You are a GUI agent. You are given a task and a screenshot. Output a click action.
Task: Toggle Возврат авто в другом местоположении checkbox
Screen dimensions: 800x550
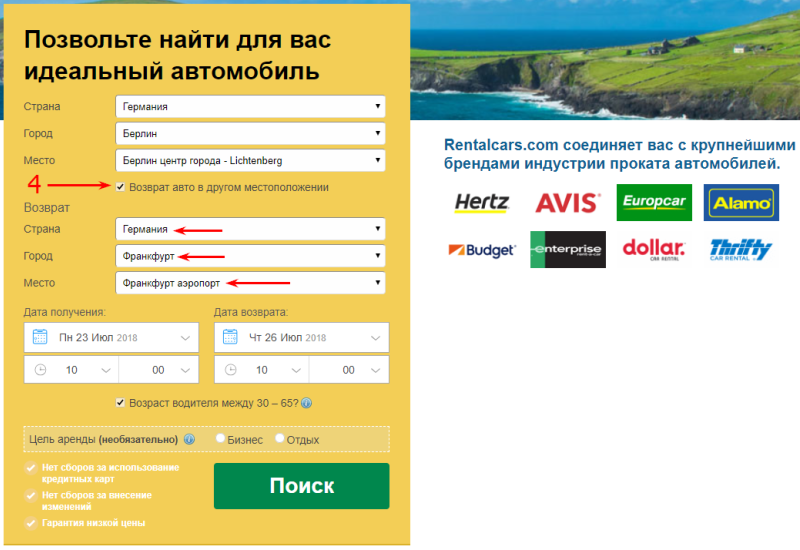point(120,187)
